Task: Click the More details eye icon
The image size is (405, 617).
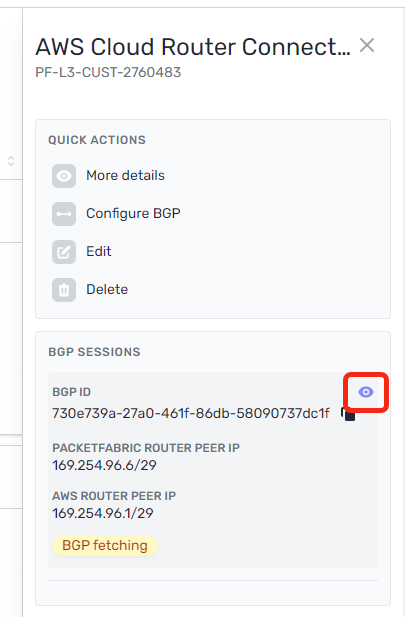Action: tap(64, 176)
